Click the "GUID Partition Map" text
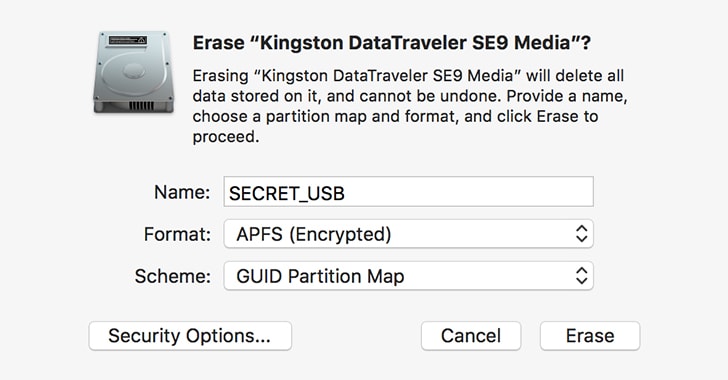This screenshot has width=728, height=380. pyautogui.click(x=320, y=276)
